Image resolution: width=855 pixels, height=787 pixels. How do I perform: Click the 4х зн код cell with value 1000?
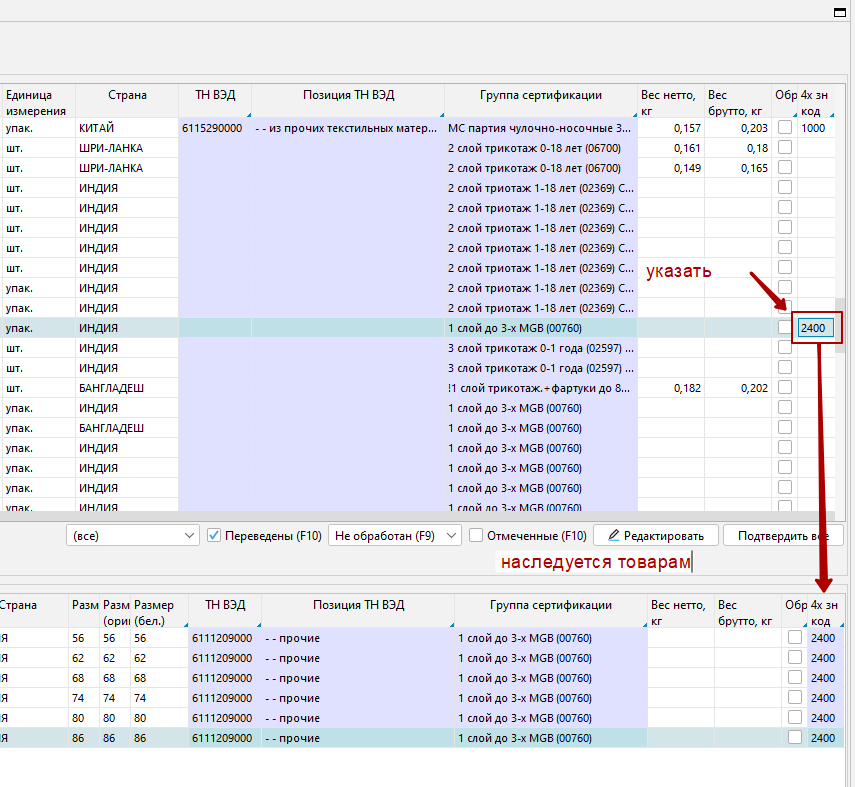(x=814, y=128)
